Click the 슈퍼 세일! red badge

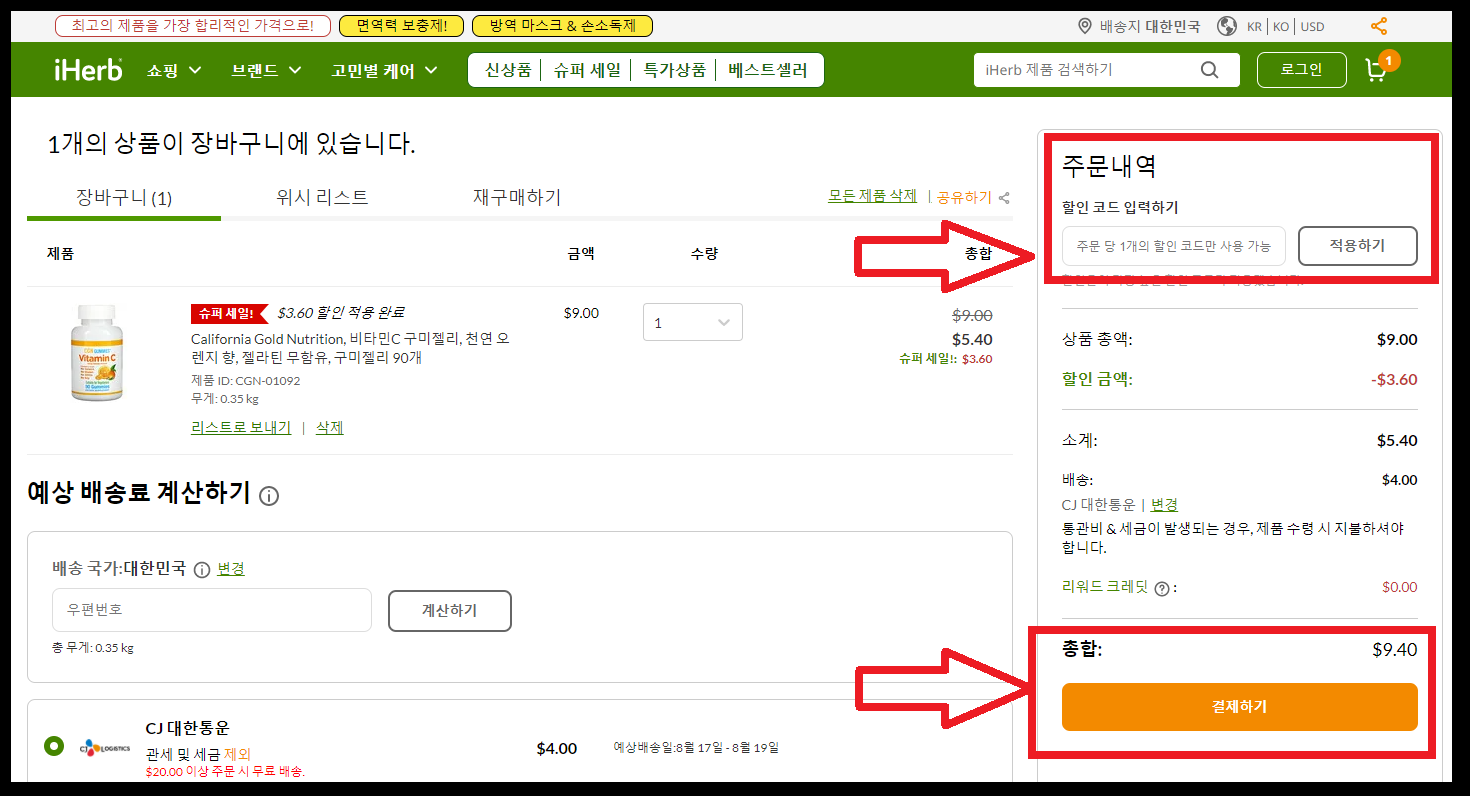pyautogui.click(x=230, y=314)
